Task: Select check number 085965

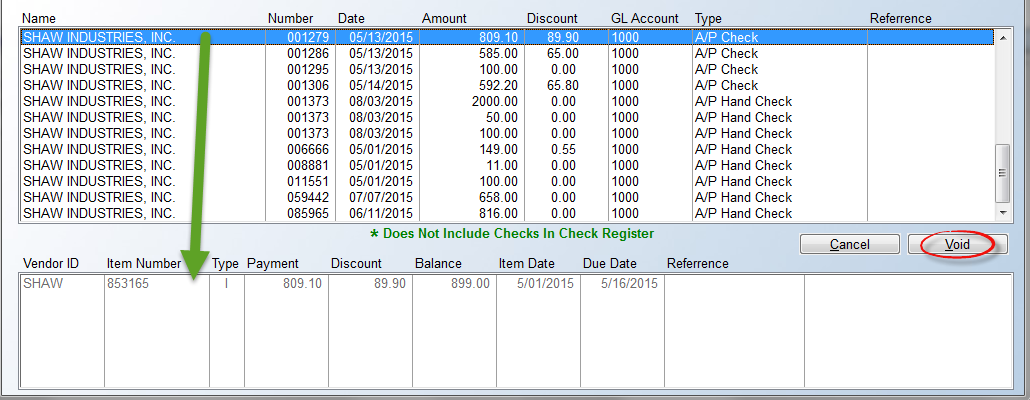Action: (x=307, y=213)
